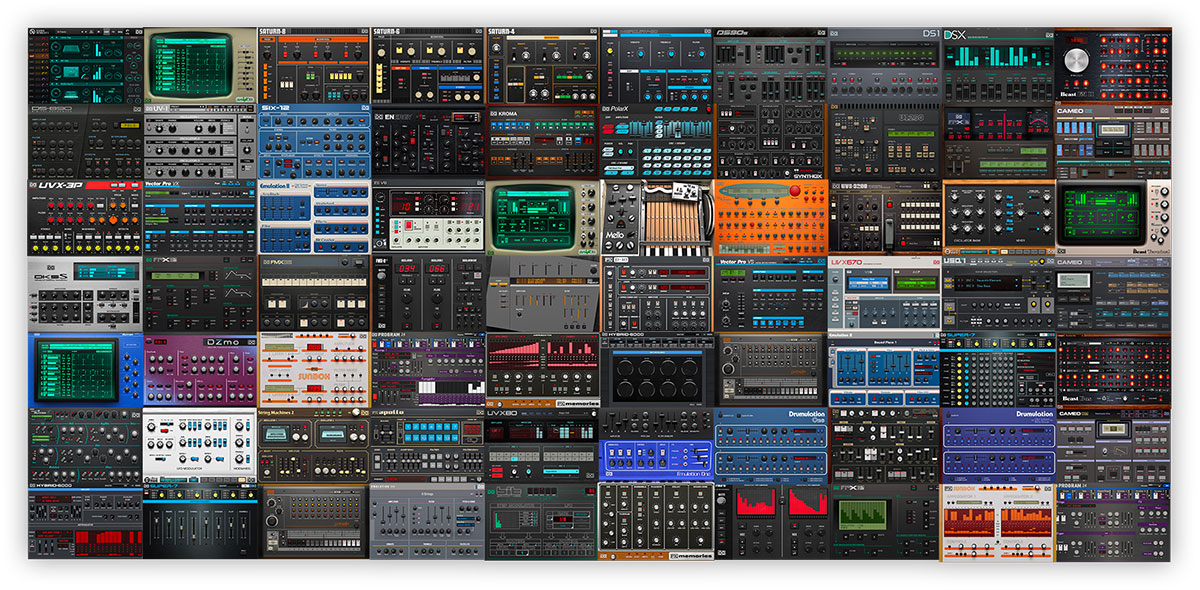Click the Kroma synth thumbnail
Image resolution: width=1200 pixels, height=590 pixels.
pyautogui.click(x=542, y=140)
